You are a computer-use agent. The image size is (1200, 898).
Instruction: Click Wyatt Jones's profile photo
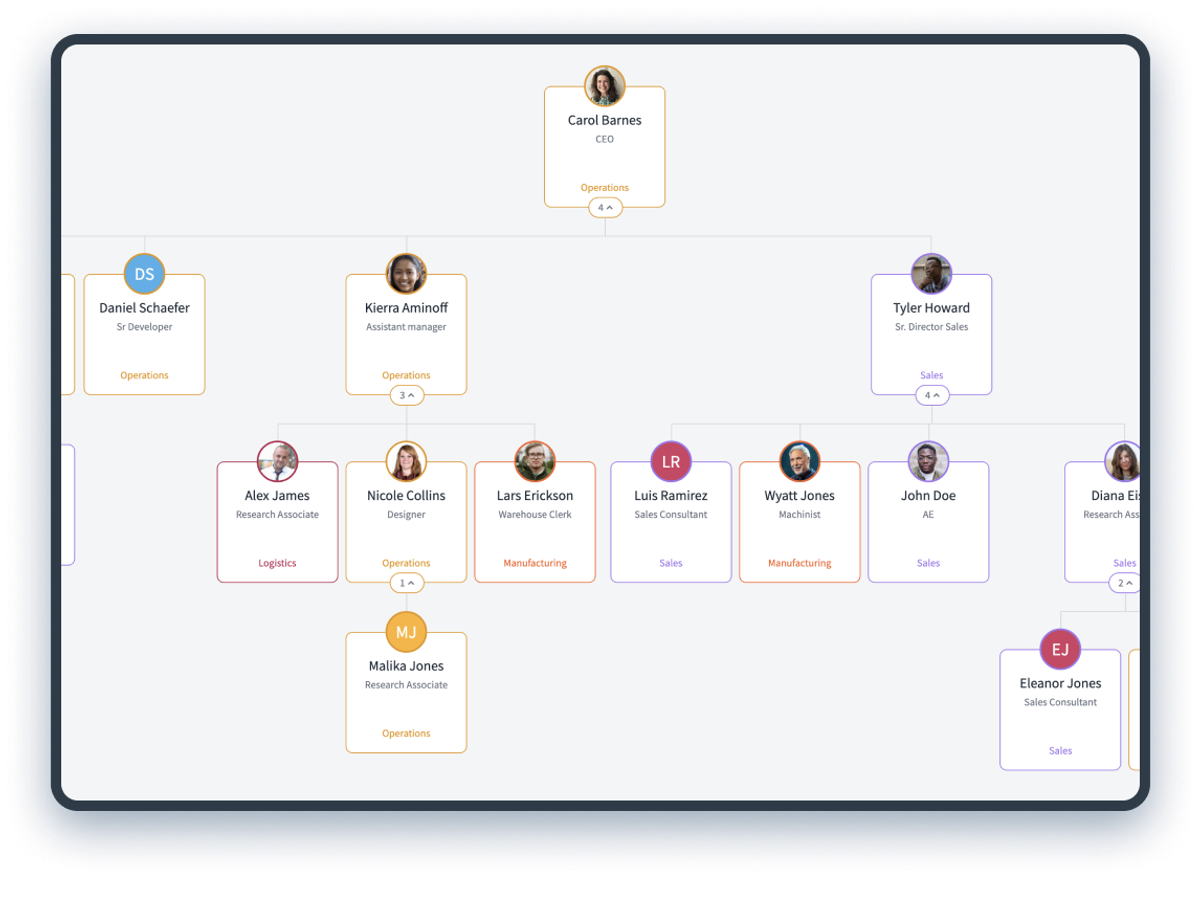point(799,461)
